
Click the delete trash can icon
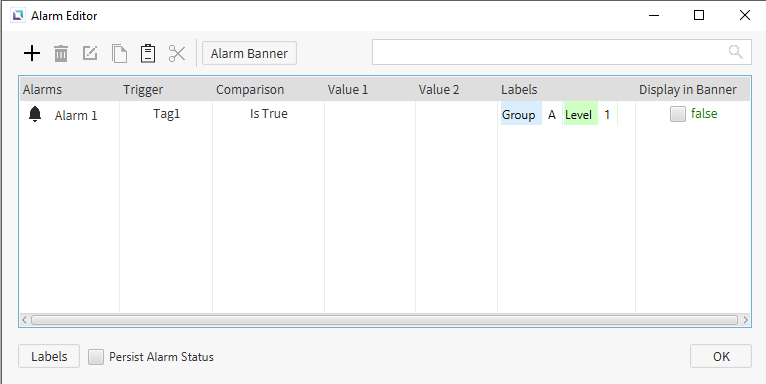pyautogui.click(x=61, y=53)
